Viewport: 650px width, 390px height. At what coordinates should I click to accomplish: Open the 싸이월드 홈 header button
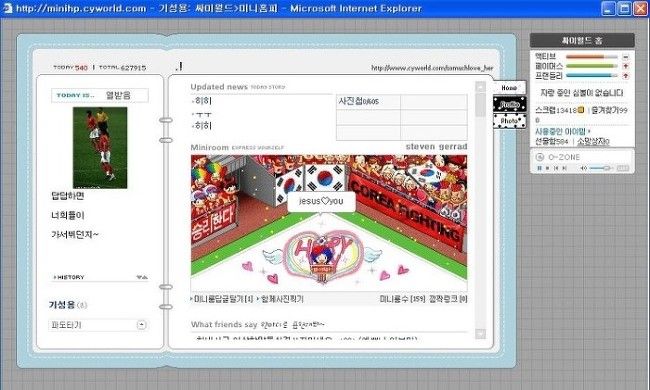click(582, 40)
